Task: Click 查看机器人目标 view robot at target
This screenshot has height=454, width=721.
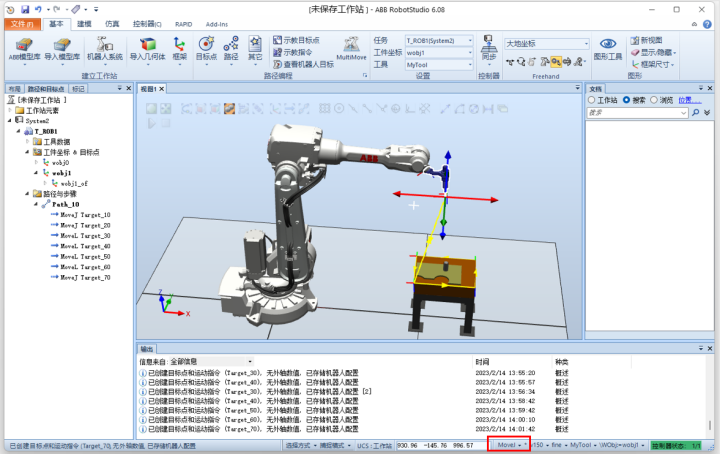Action: point(303,64)
